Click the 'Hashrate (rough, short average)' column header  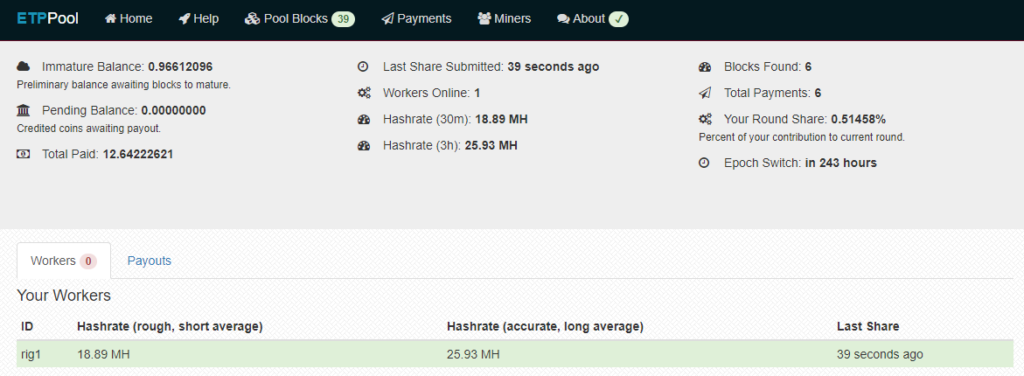[x=170, y=326]
